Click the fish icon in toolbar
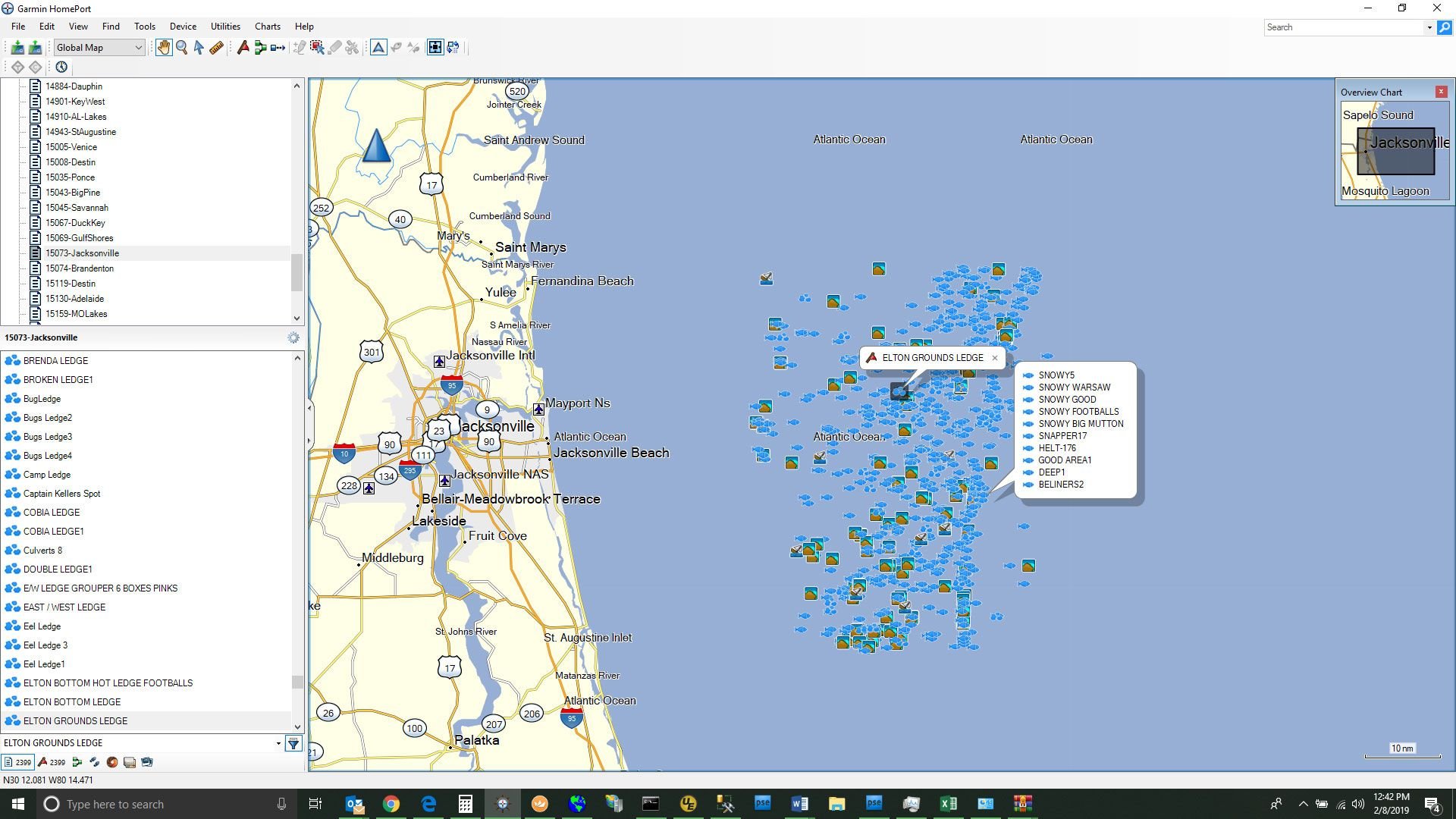1456x819 pixels. pyautogui.click(x=396, y=48)
